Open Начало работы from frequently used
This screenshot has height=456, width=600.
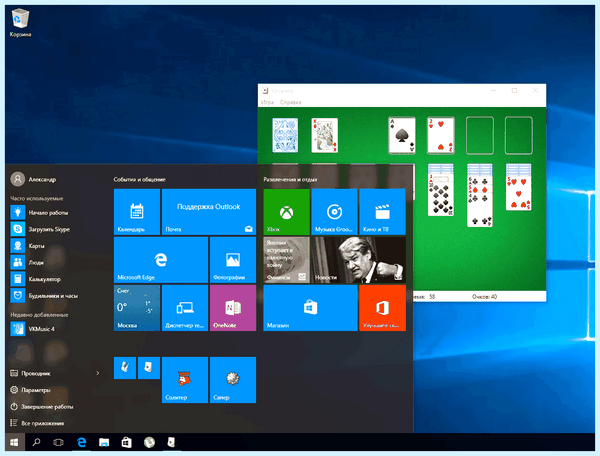39,212
